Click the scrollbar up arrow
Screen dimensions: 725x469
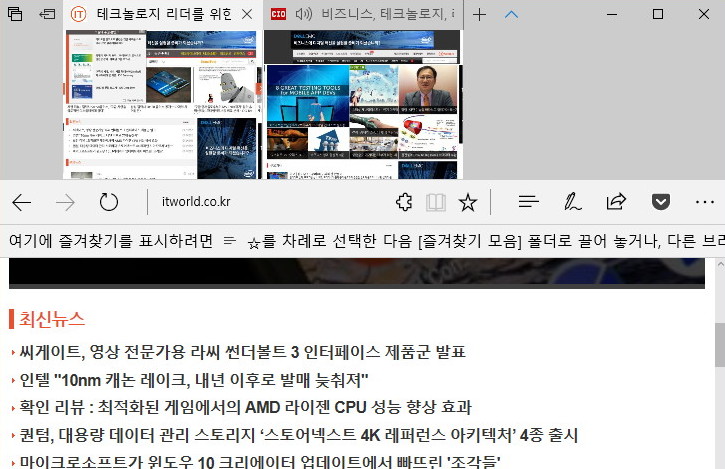(720, 265)
